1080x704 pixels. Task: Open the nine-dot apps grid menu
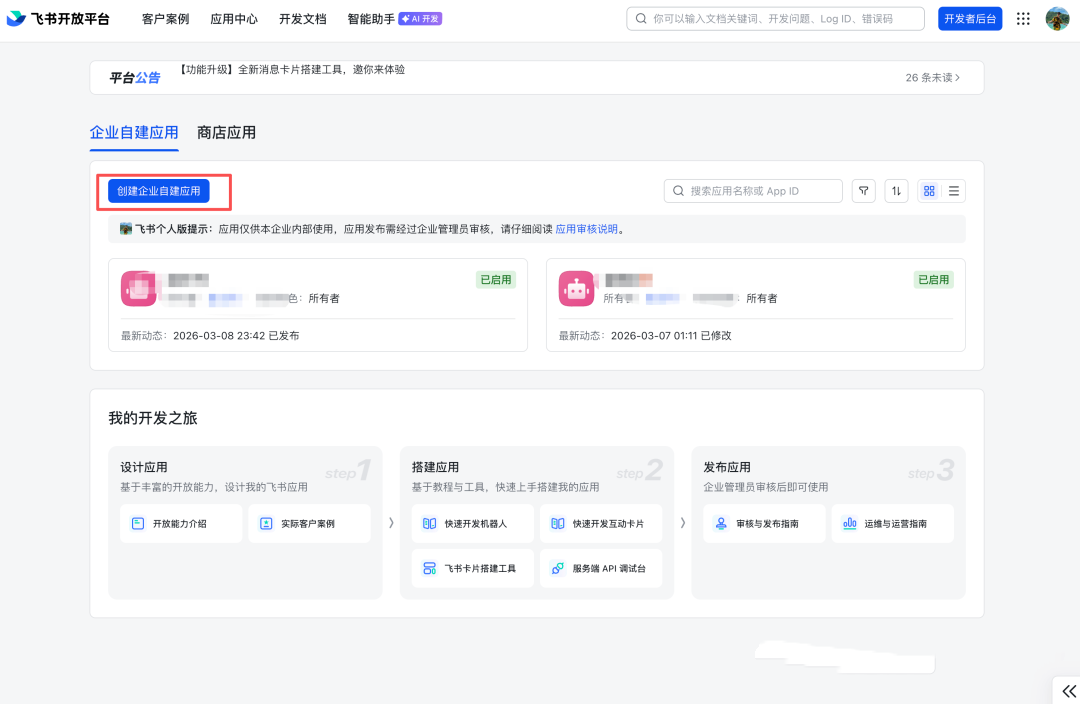tap(1023, 19)
